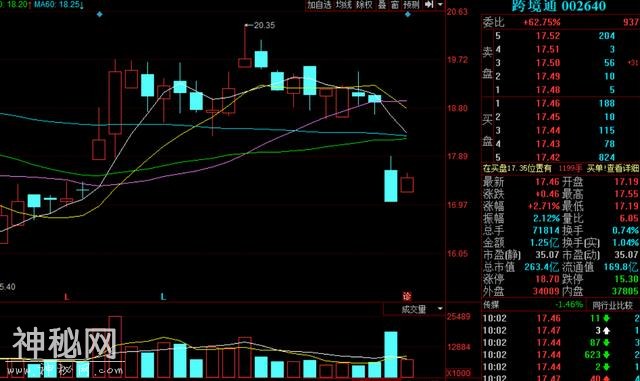The image size is (640, 381).
Task: Click the red 诊 diagnosis icon
Action: (407, 296)
